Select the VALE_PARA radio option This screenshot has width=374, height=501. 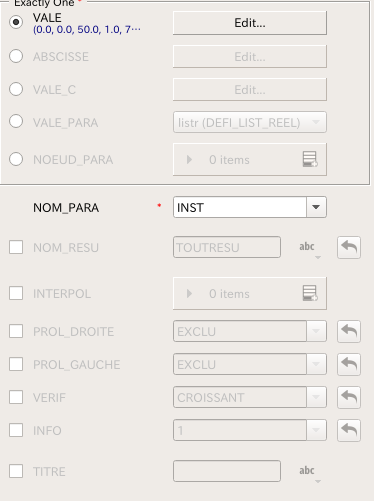click(16, 121)
